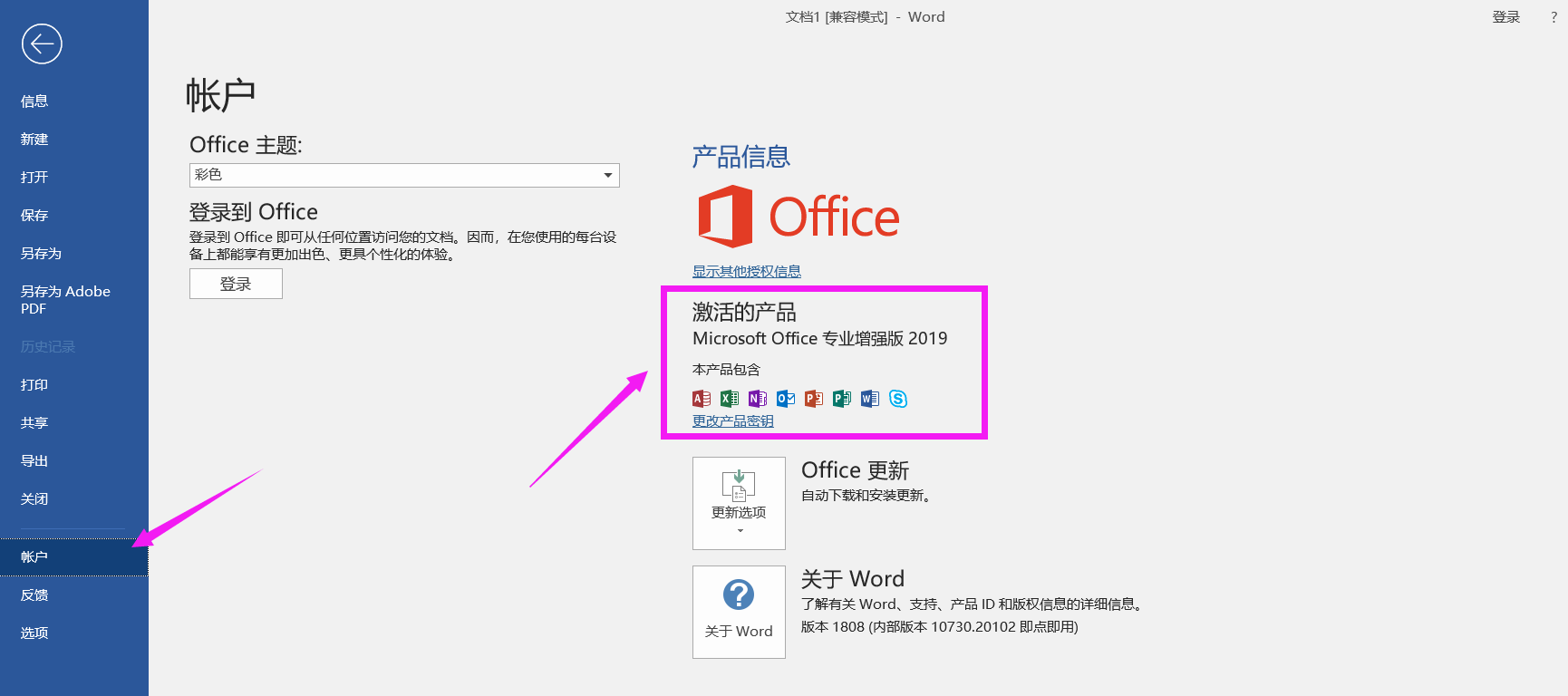Screen dimensions: 1568x696
Task: Click the 更改产品密钥 link
Action: (x=733, y=420)
